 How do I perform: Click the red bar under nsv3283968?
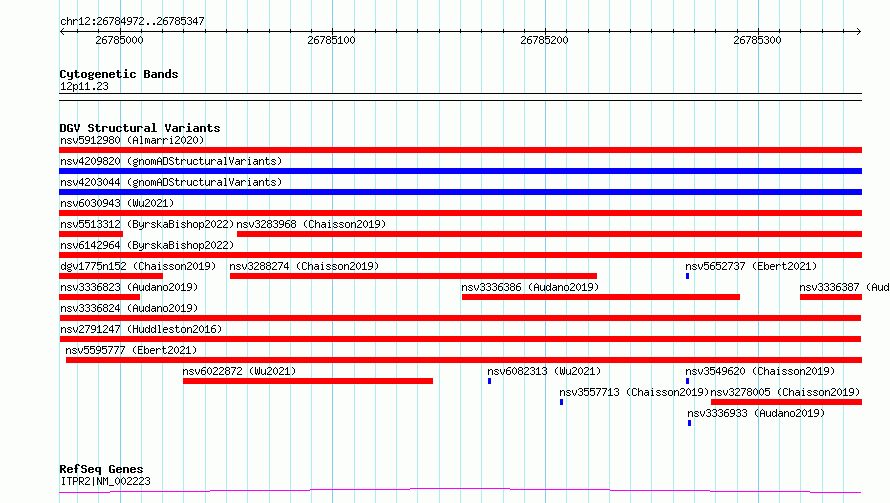[x=549, y=234]
